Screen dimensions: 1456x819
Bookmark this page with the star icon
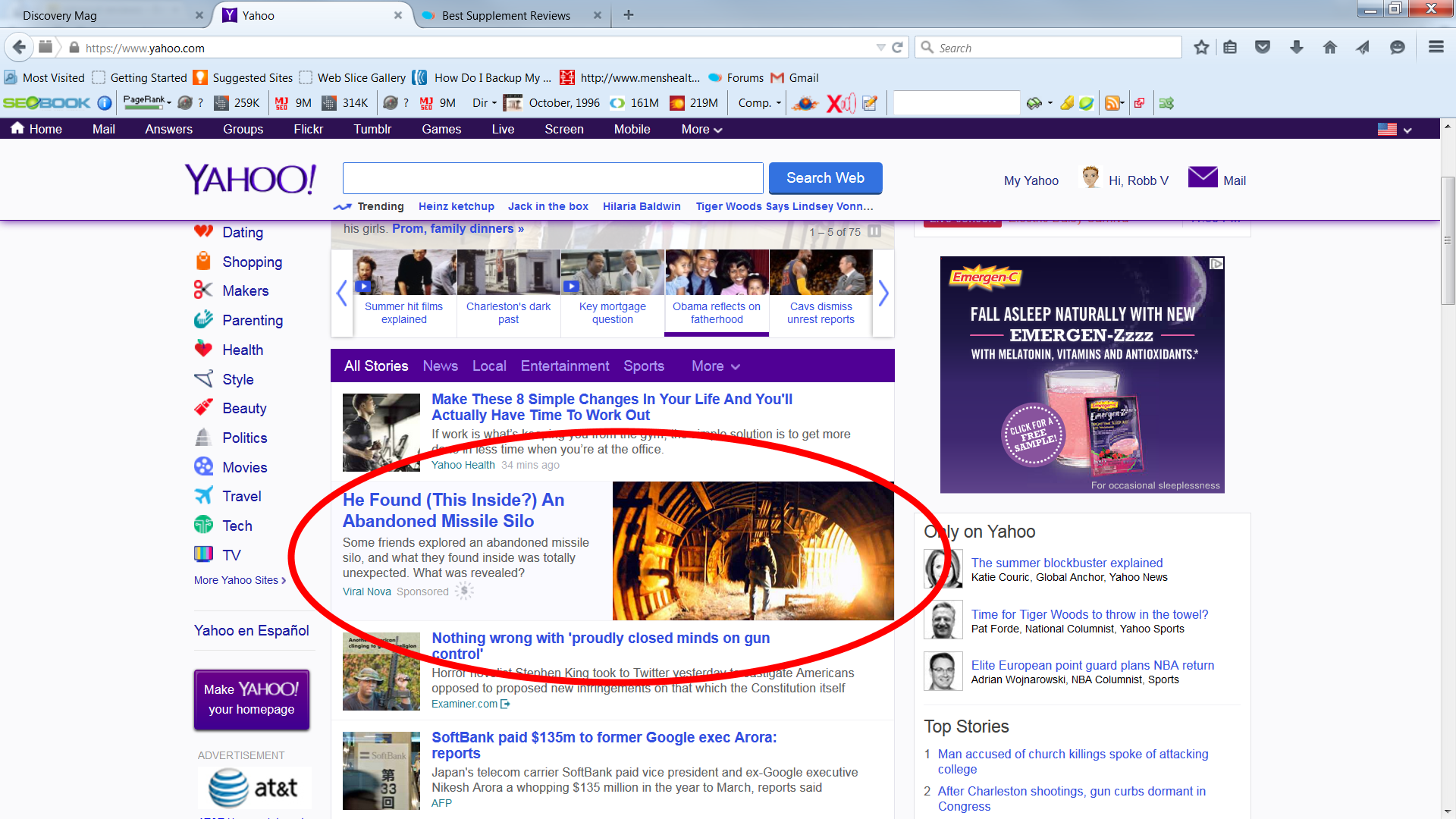1201,47
